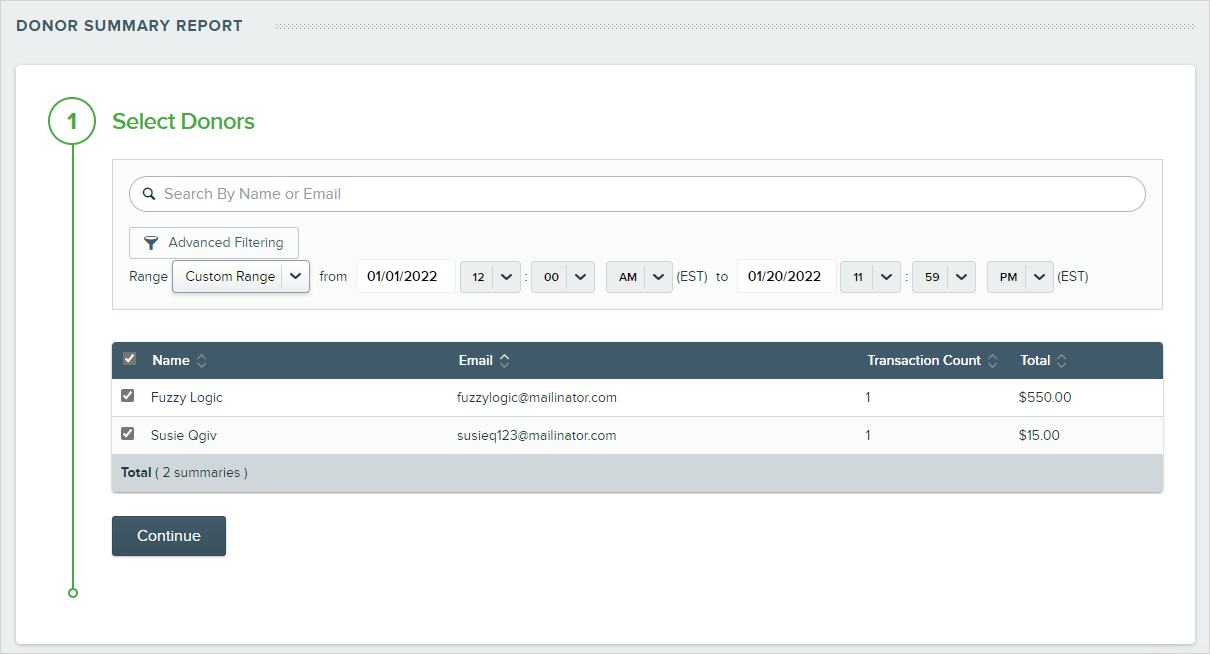The width and height of the screenshot is (1210, 654).
Task: Click the Name column header
Action: (x=171, y=360)
